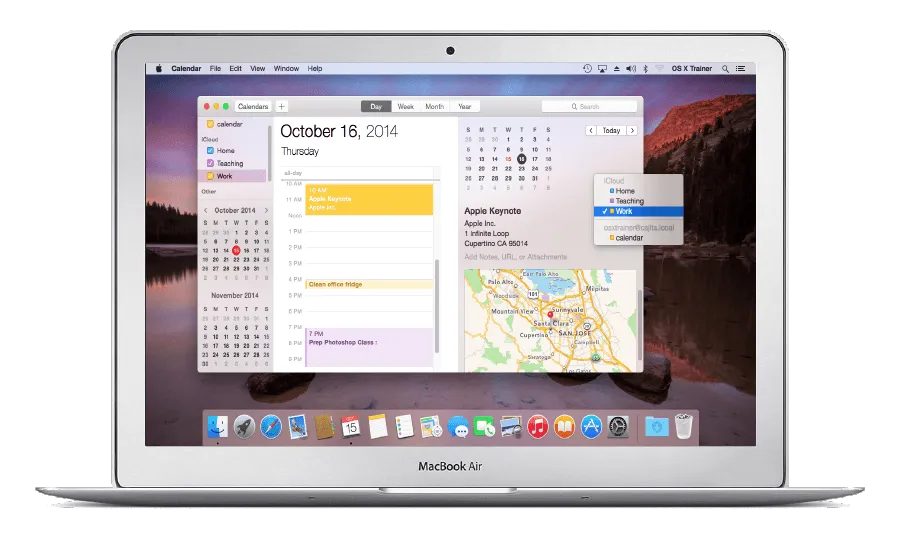Image resolution: width=897 pixels, height=552 pixels.
Task: Open volume speaker menu bar icon
Action: (631, 69)
